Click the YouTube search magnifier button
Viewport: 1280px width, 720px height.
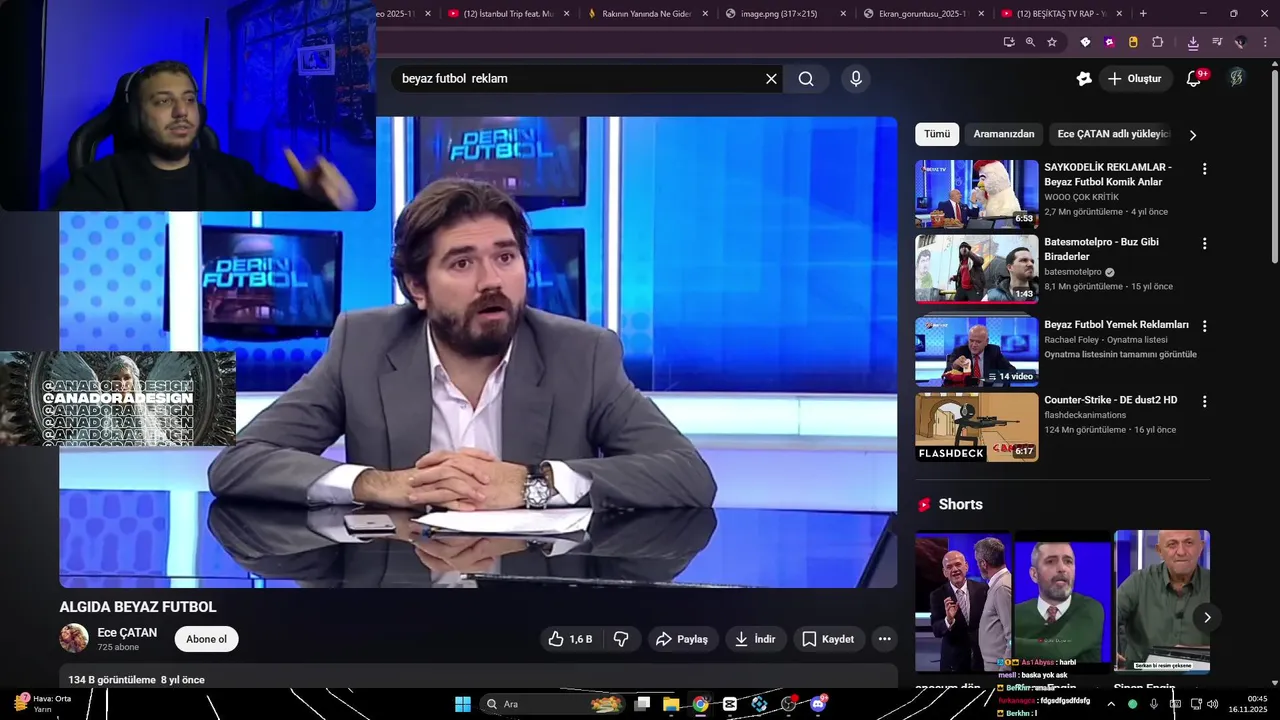pyautogui.click(x=806, y=79)
